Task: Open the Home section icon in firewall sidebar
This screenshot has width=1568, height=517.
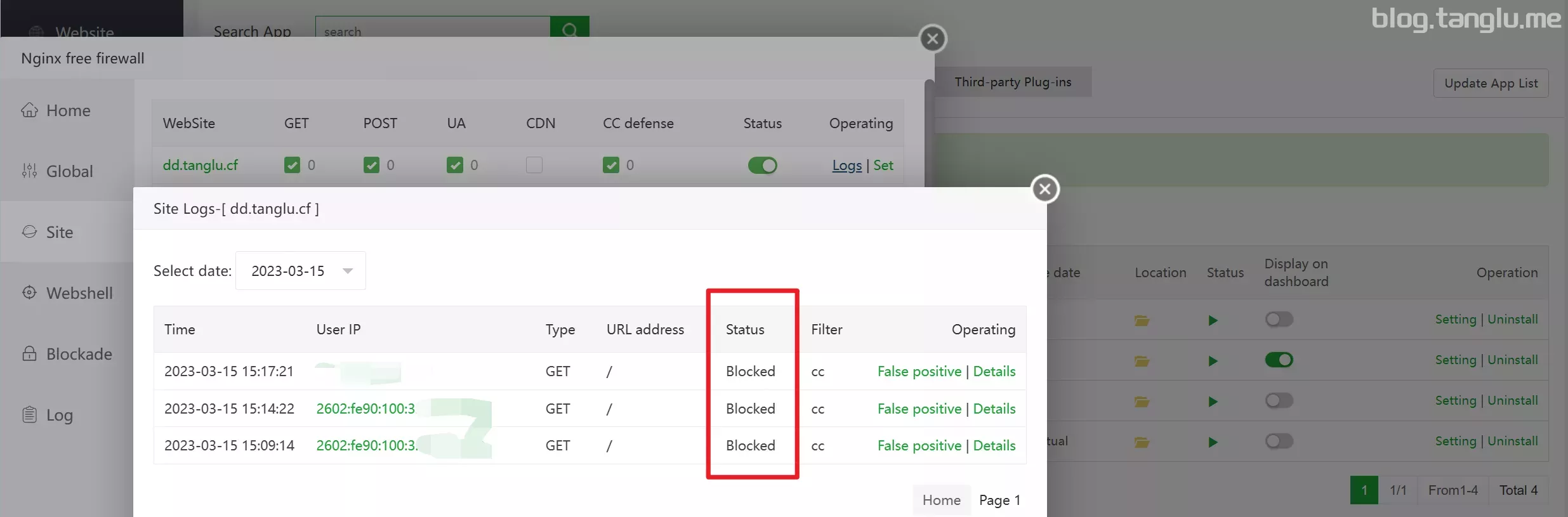Action: pyautogui.click(x=29, y=110)
